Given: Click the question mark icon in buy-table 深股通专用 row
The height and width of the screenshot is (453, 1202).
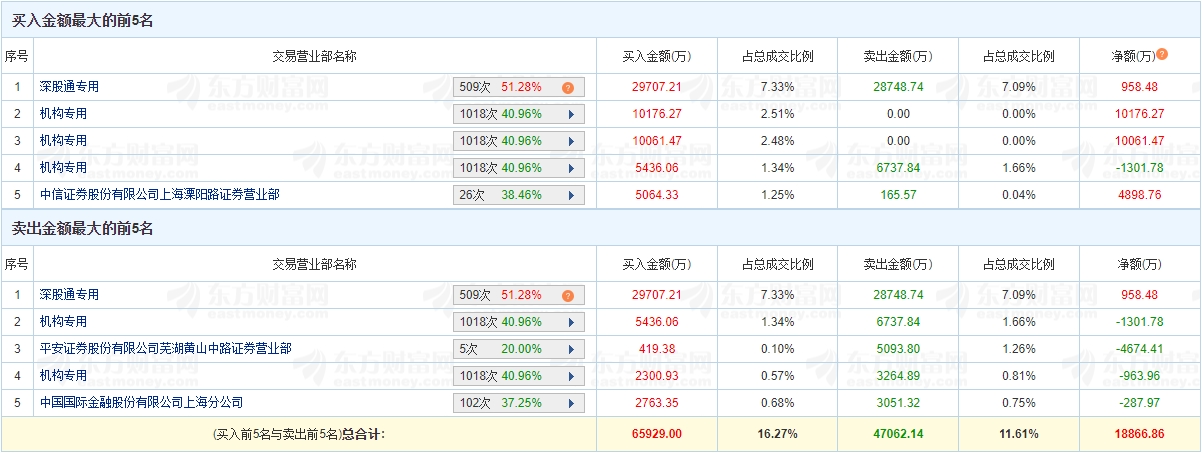Looking at the screenshot, I should [x=567, y=87].
